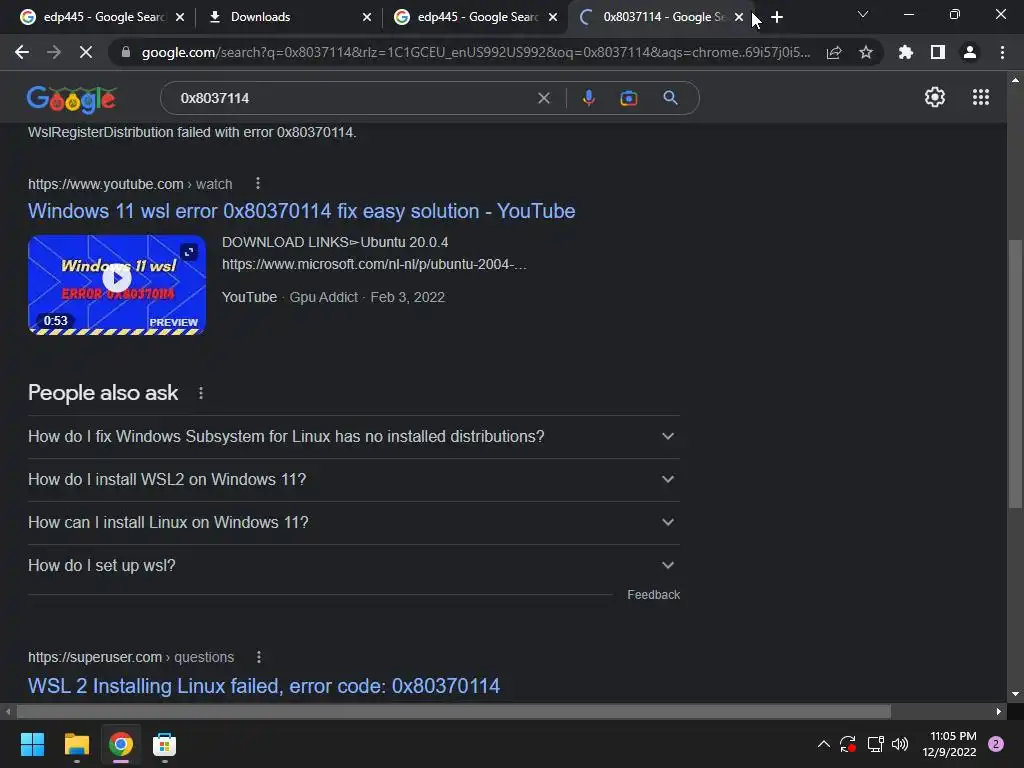Open People also ask options menu

201,393
